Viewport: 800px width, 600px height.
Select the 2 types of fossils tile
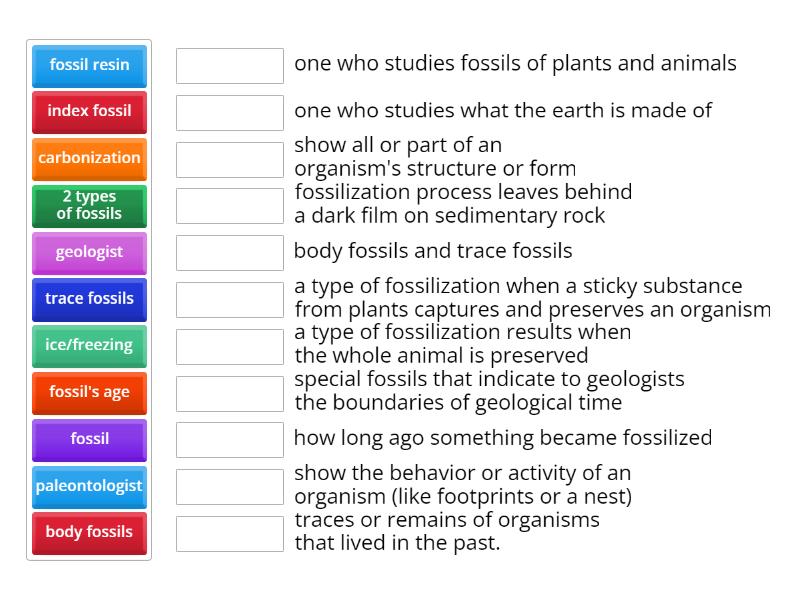point(89,205)
